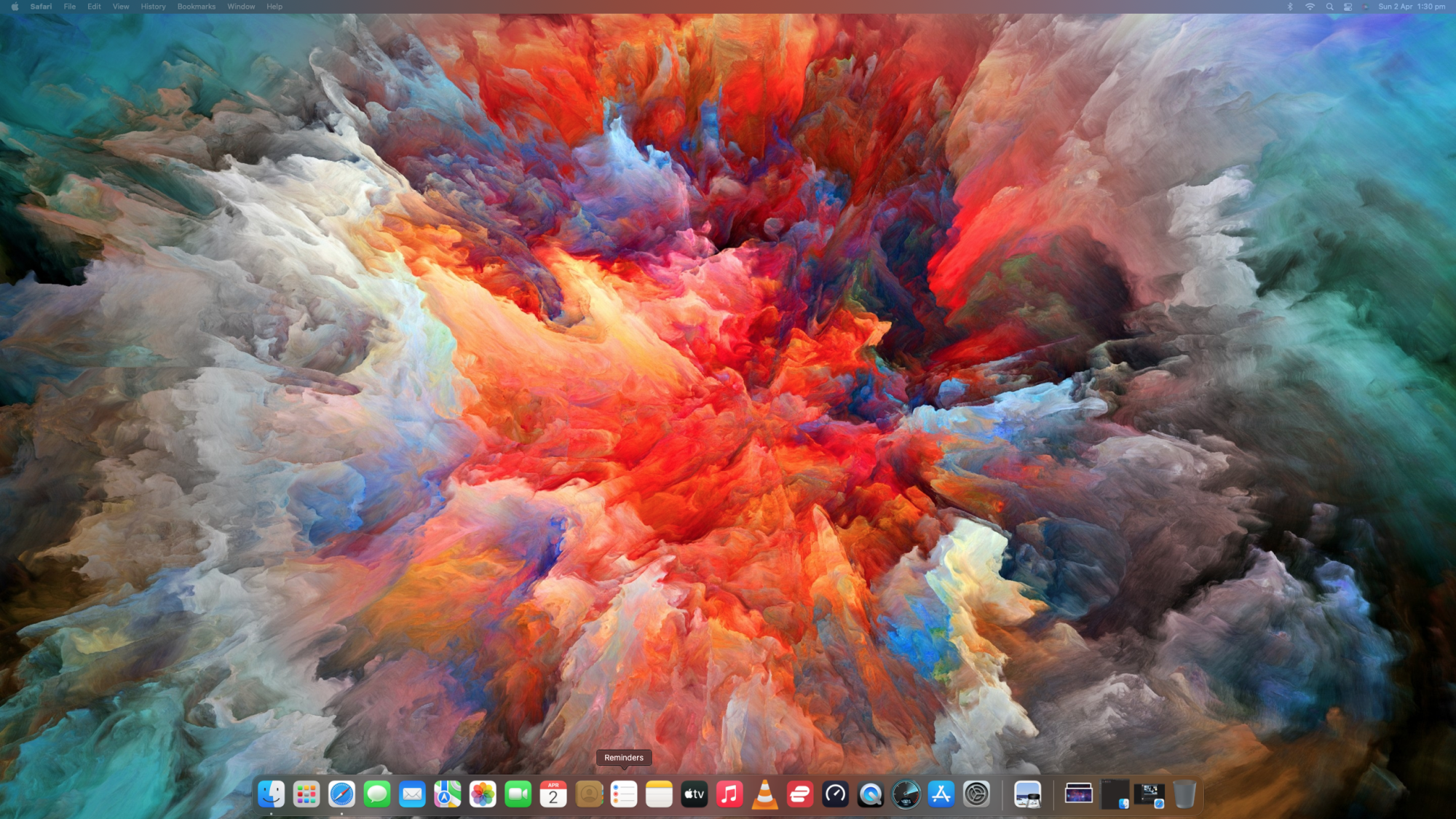Open the Apple menu

pos(15,7)
